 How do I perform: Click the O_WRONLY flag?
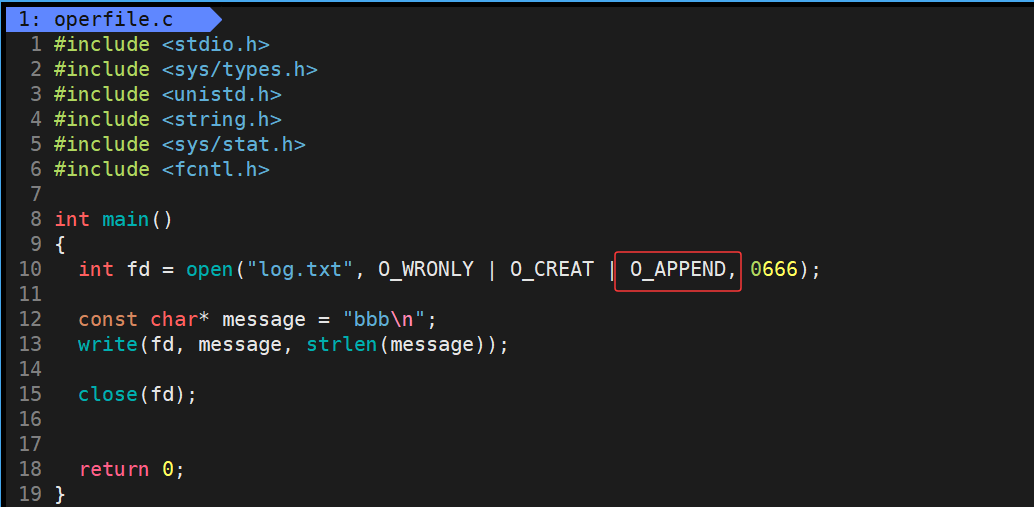(425, 270)
